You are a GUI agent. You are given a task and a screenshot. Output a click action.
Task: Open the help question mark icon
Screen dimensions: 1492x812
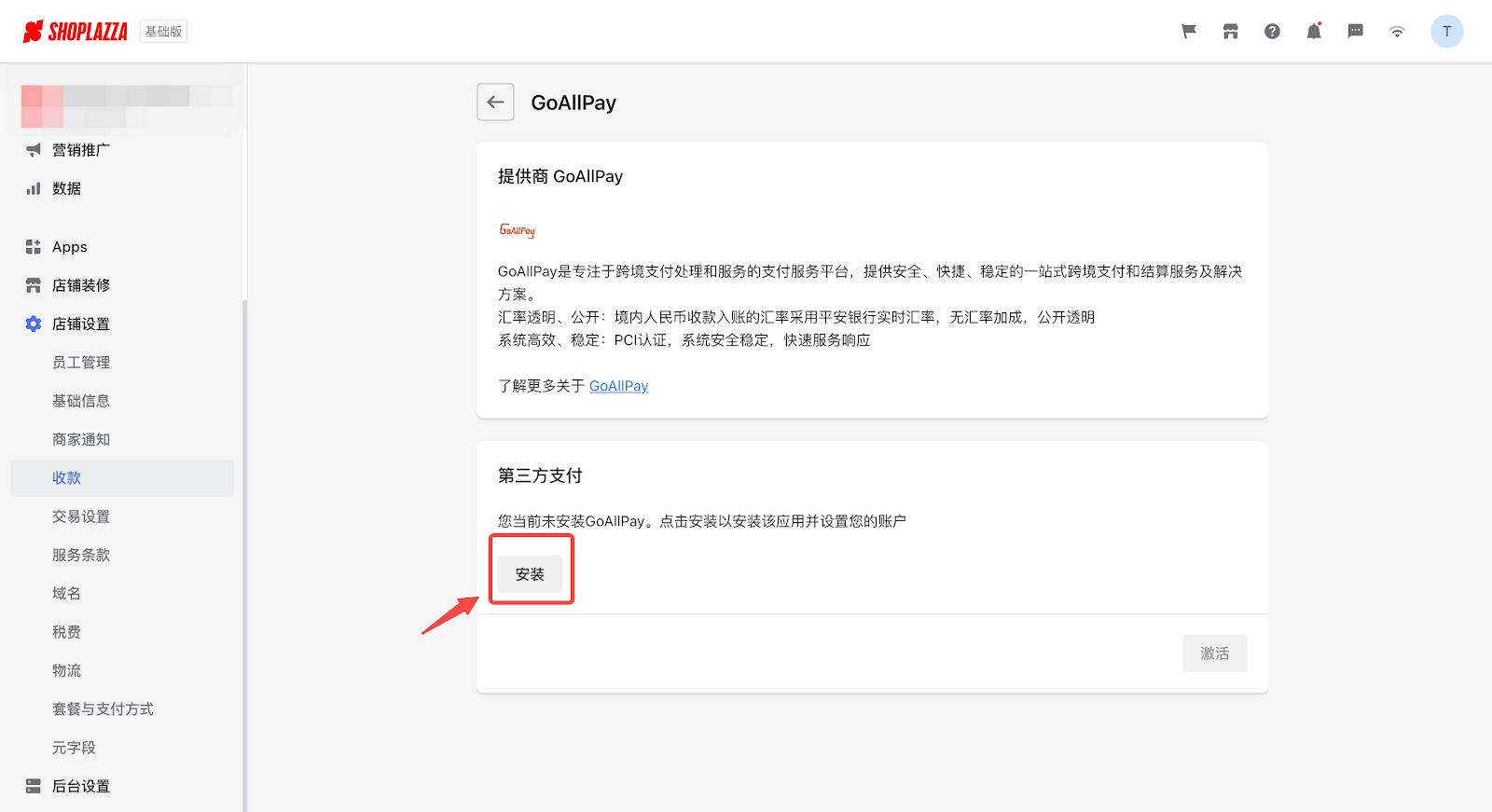(1272, 32)
